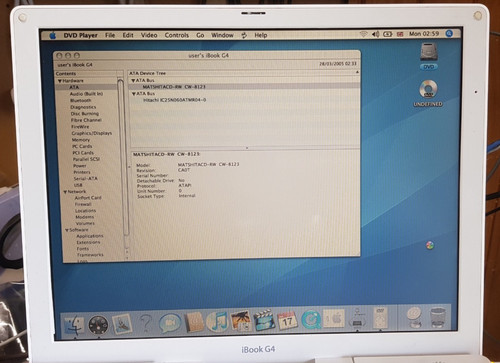Viewport: 500px width, 363px height.
Task: Select Fibre Channel in the sidebar
Action: pos(86,120)
